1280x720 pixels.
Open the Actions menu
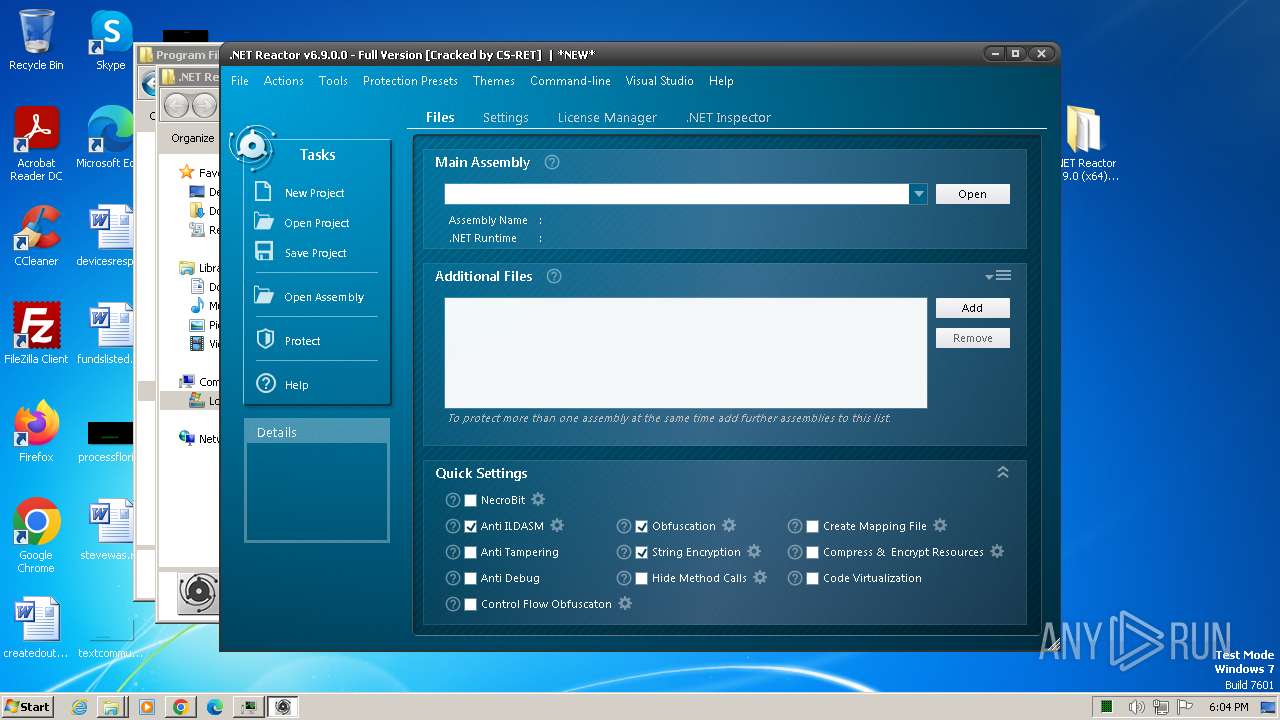point(284,81)
